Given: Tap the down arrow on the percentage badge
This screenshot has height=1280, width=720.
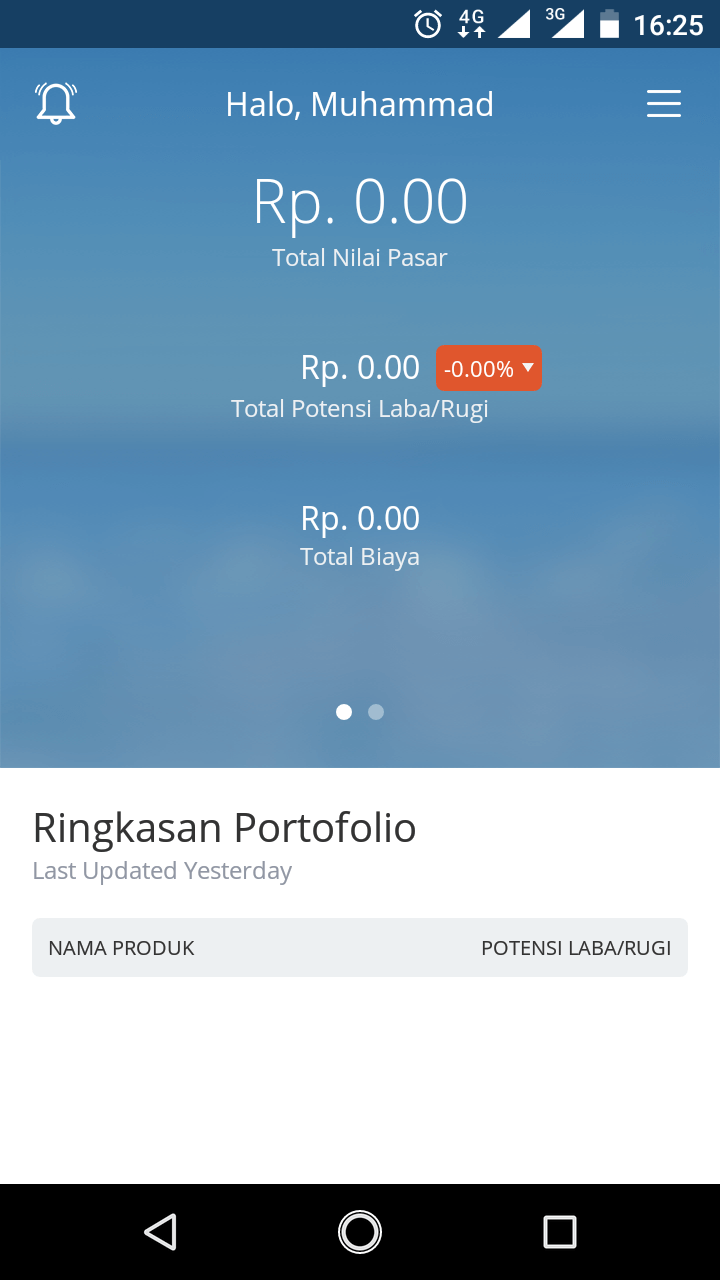Looking at the screenshot, I should [528, 368].
